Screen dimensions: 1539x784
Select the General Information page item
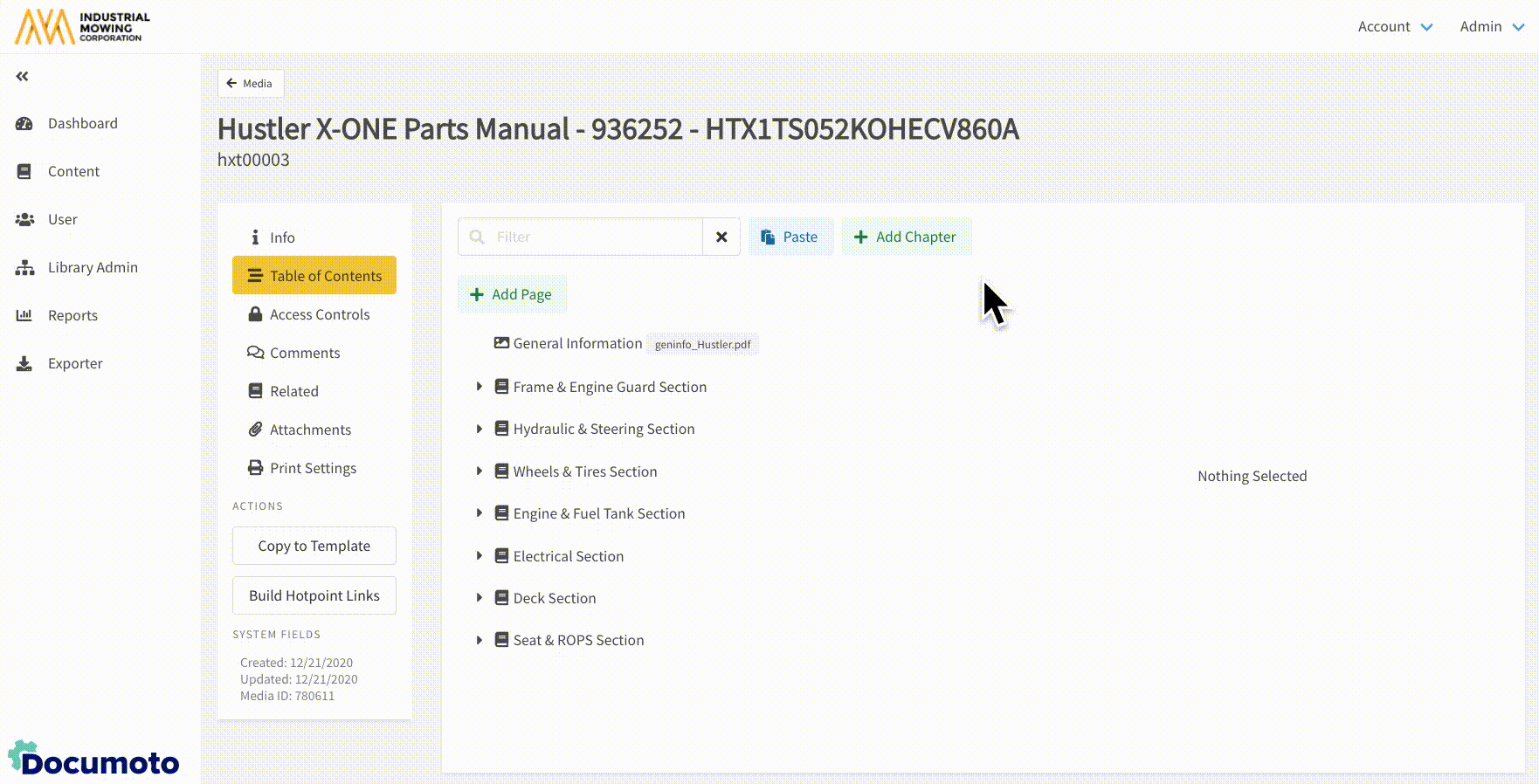[x=577, y=344]
